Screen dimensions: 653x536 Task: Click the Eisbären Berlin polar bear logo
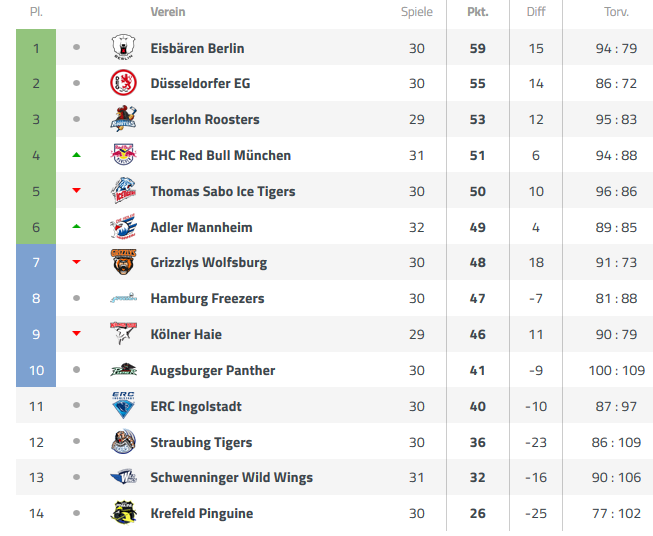point(123,47)
